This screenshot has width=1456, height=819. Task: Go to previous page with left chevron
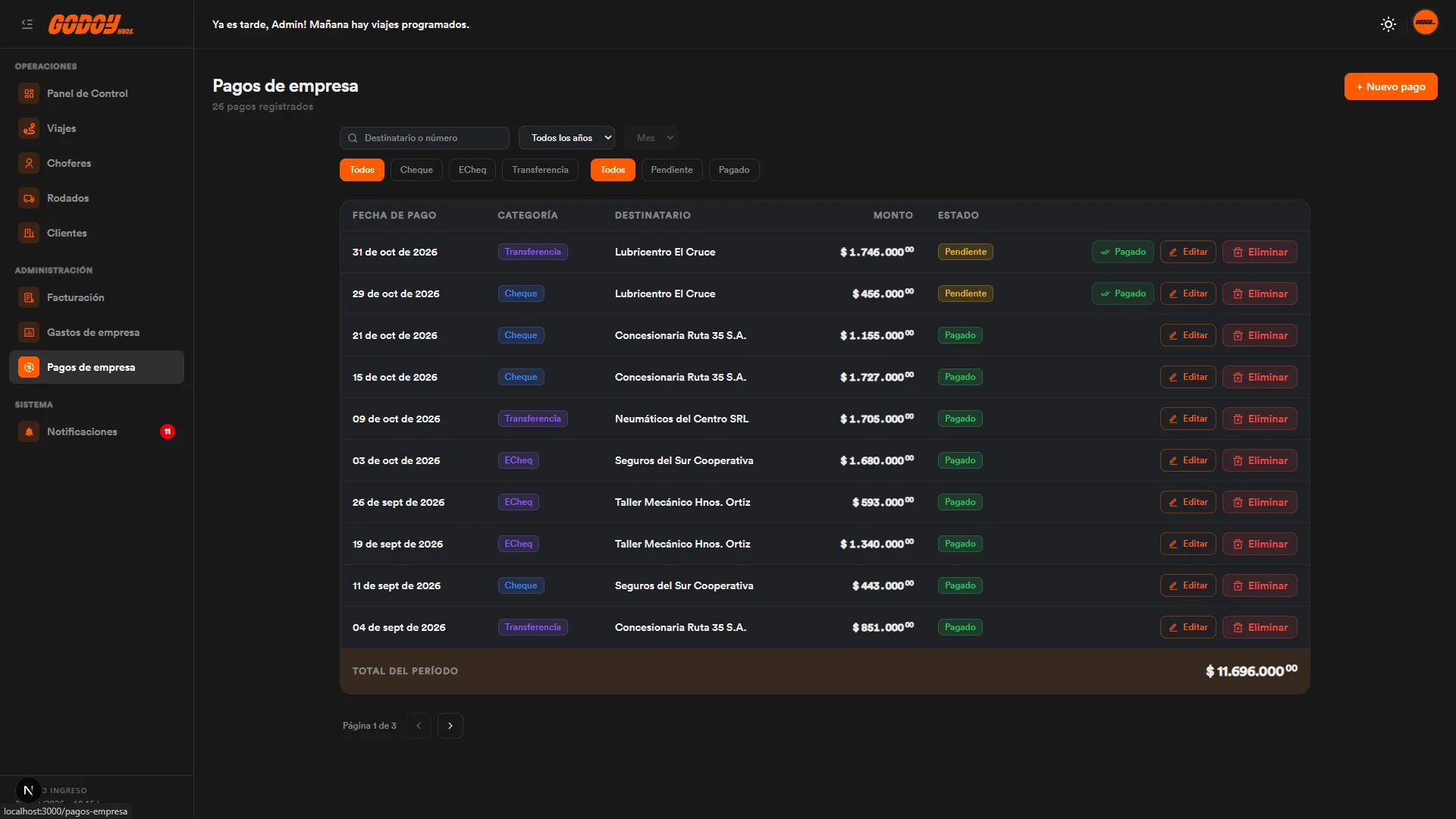tap(419, 726)
